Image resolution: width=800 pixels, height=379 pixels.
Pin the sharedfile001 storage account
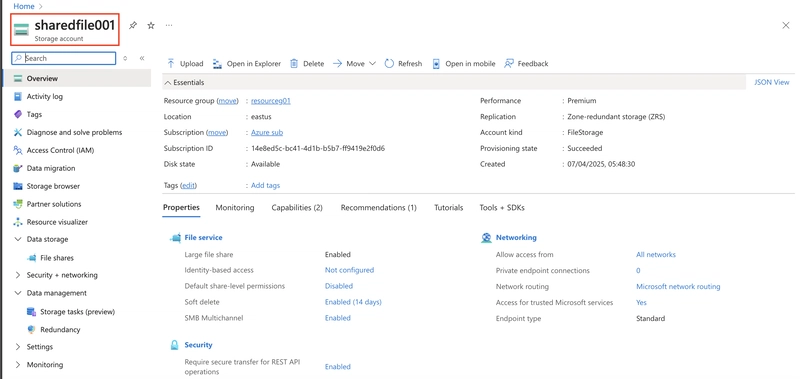pyautogui.click(x=133, y=26)
